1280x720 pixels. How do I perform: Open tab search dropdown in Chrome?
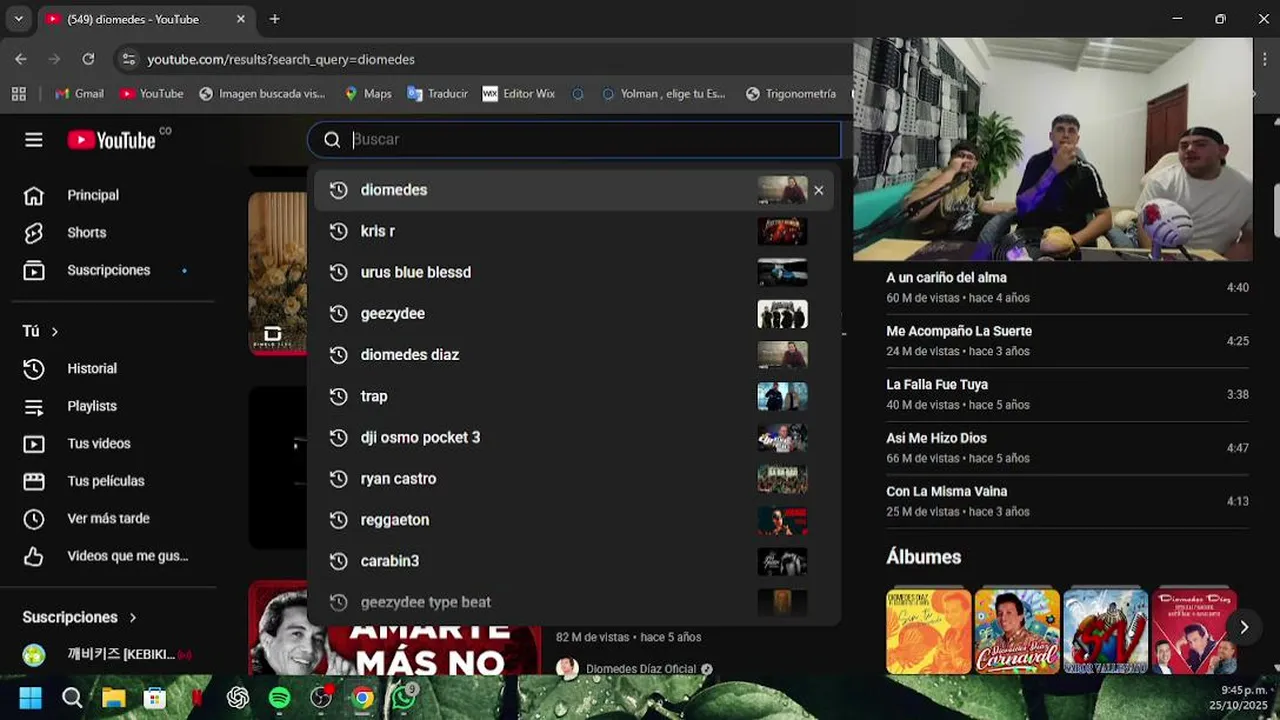click(18, 19)
